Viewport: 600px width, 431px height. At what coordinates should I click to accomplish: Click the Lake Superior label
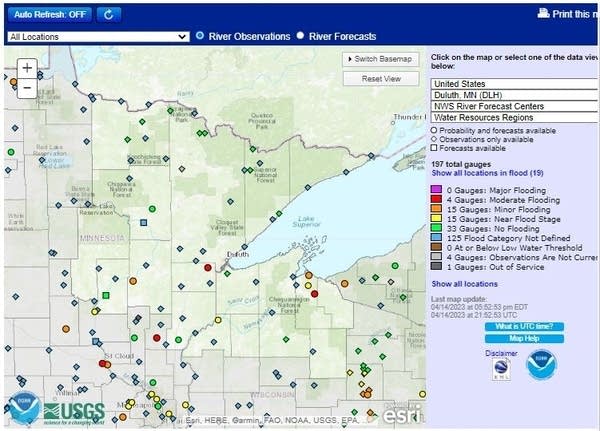pos(307,221)
